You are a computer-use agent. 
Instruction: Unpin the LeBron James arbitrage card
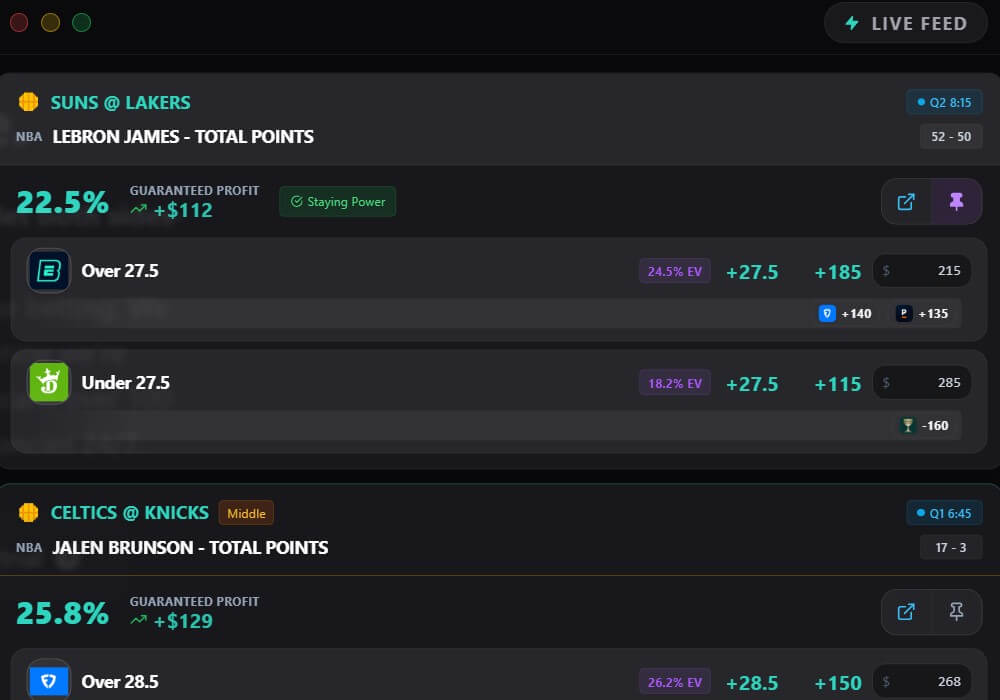pyautogui.click(x=957, y=201)
